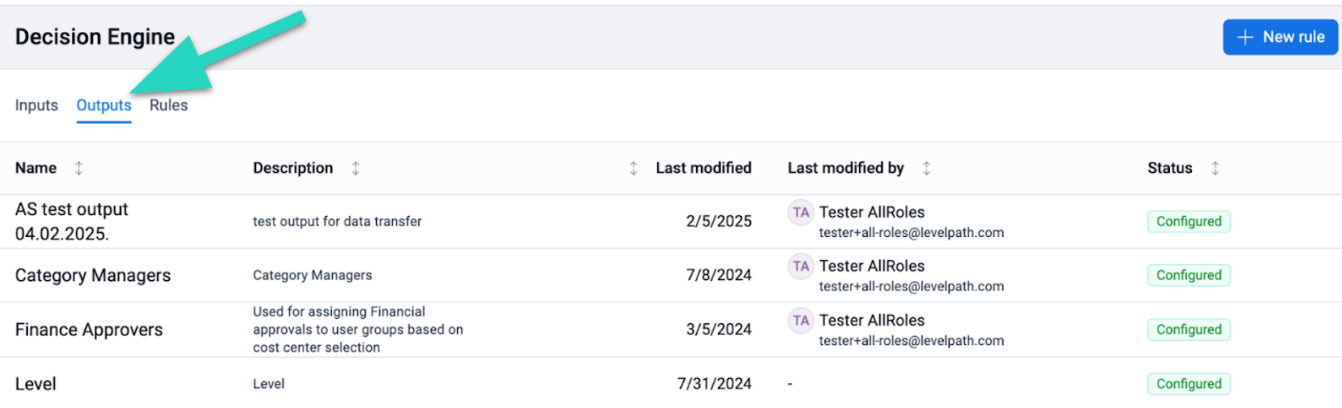Switch to the Inputs tab
The width and height of the screenshot is (1342, 408).
pyautogui.click(x=36, y=105)
